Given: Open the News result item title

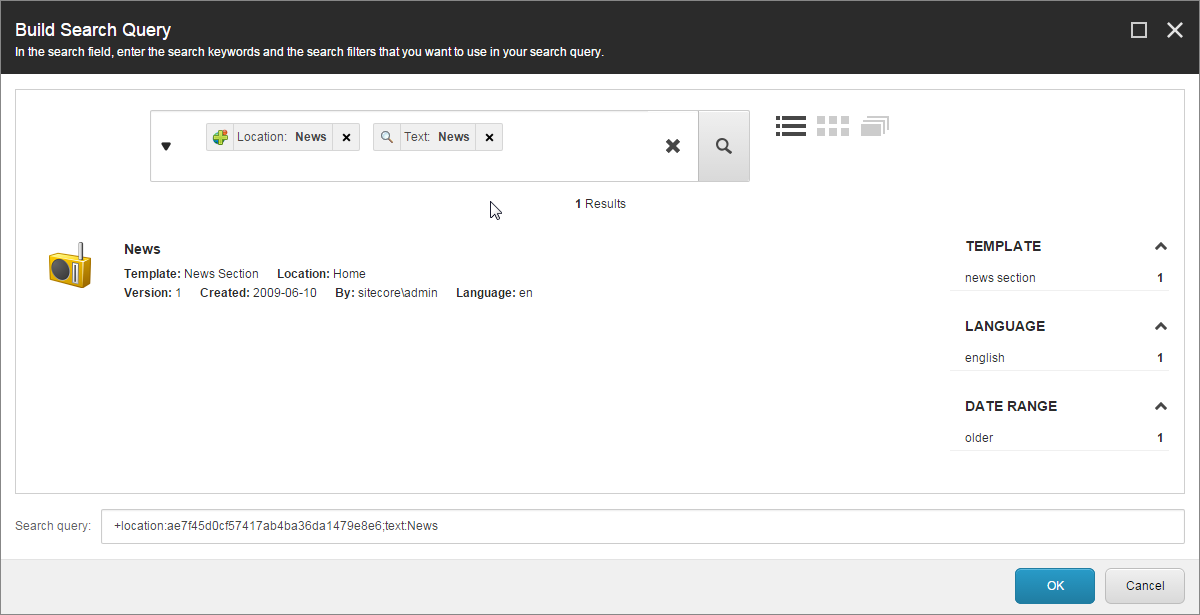Looking at the screenshot, I should (x=142, y=249).
